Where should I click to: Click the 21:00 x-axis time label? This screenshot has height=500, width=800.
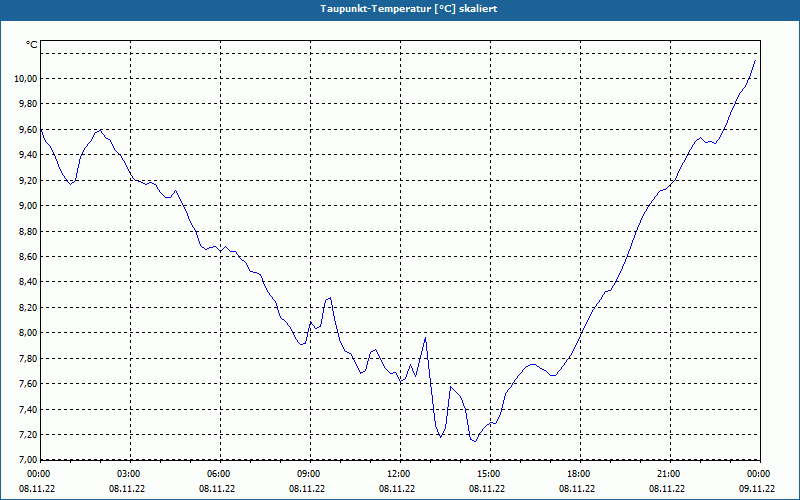[669, 474]
